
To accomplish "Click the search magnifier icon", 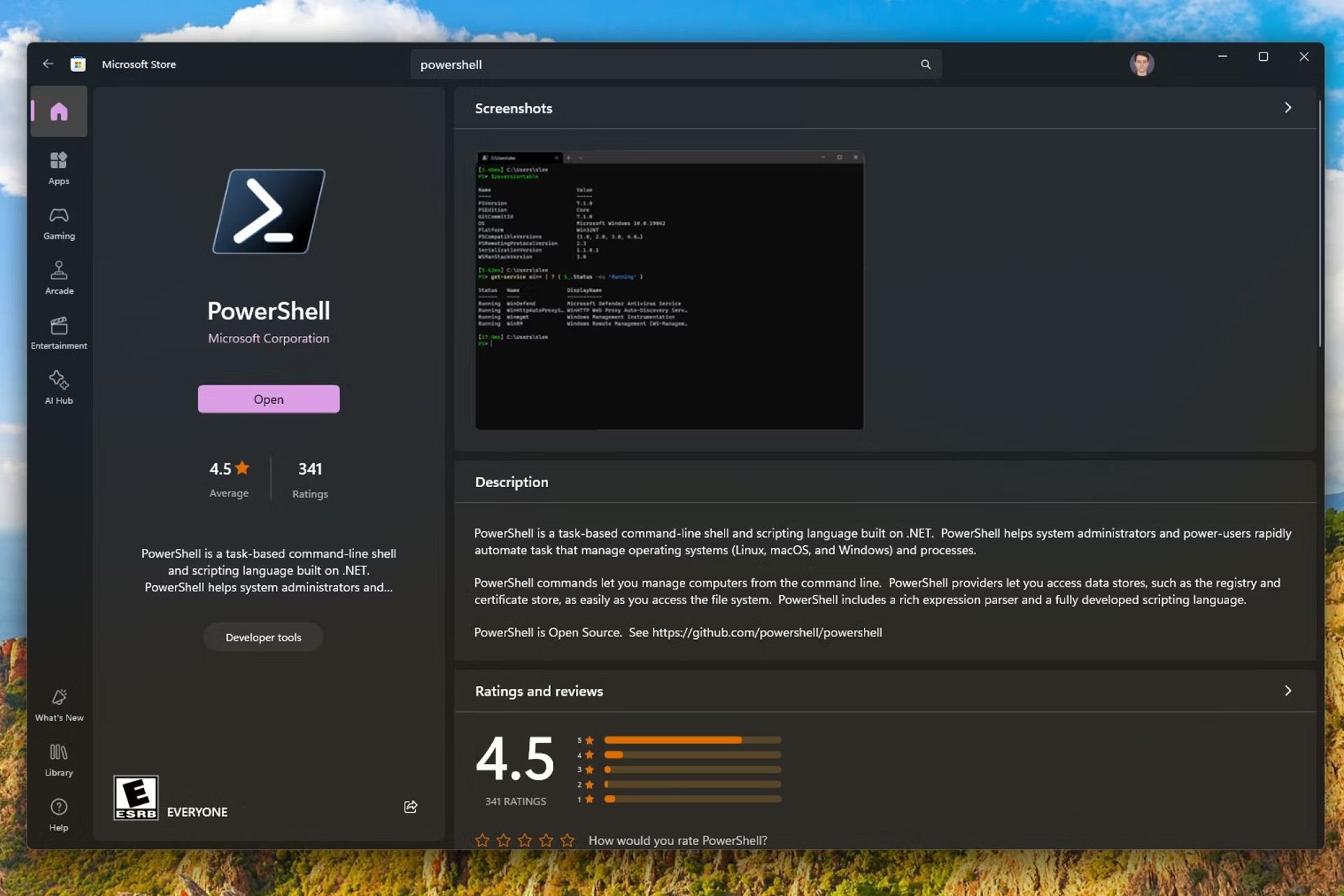I will pos(925,64).
